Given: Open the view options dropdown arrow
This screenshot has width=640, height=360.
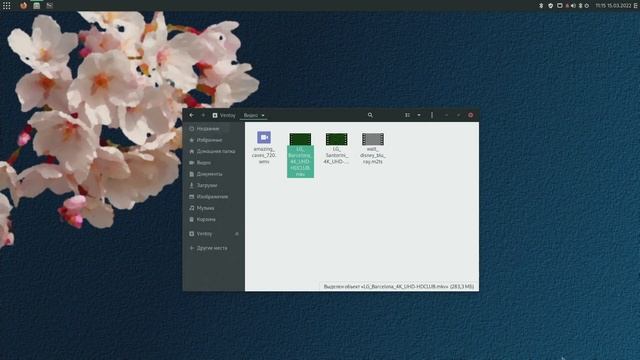Looking at the screenshot, I should click(419, 115).
